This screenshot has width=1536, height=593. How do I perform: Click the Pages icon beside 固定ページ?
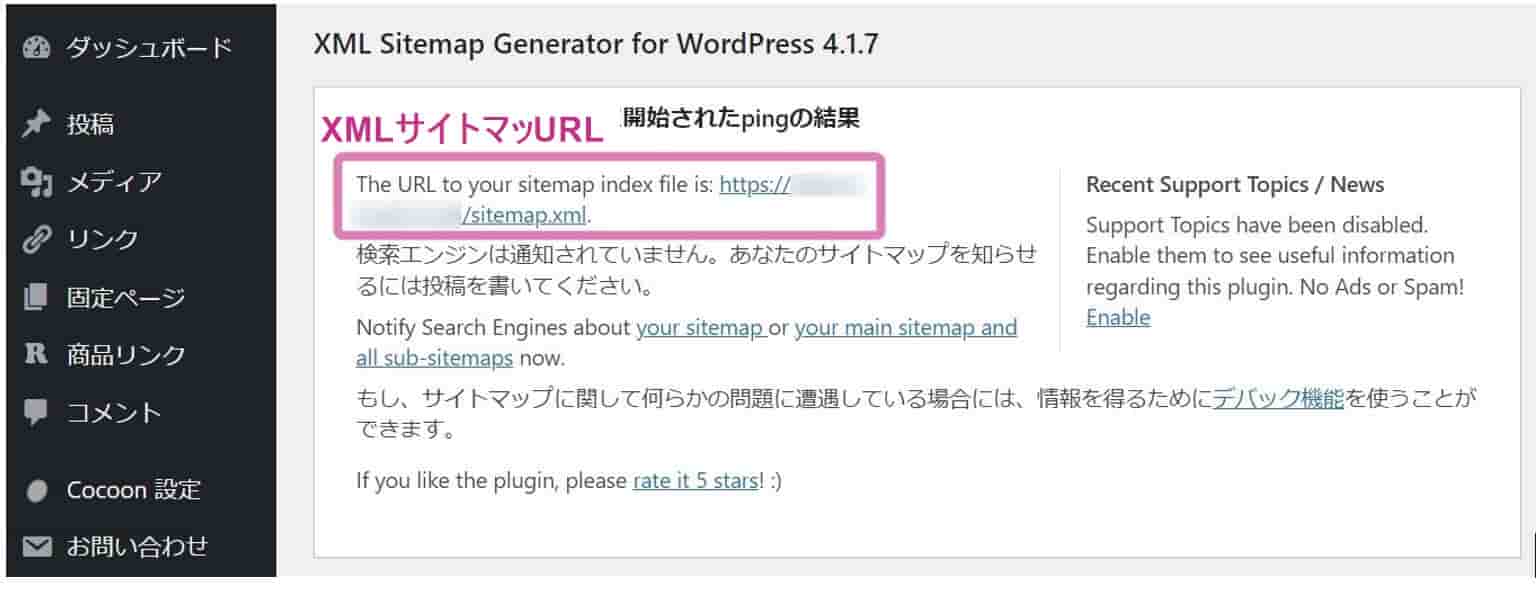pyautogui.click(x=36, y=297)
